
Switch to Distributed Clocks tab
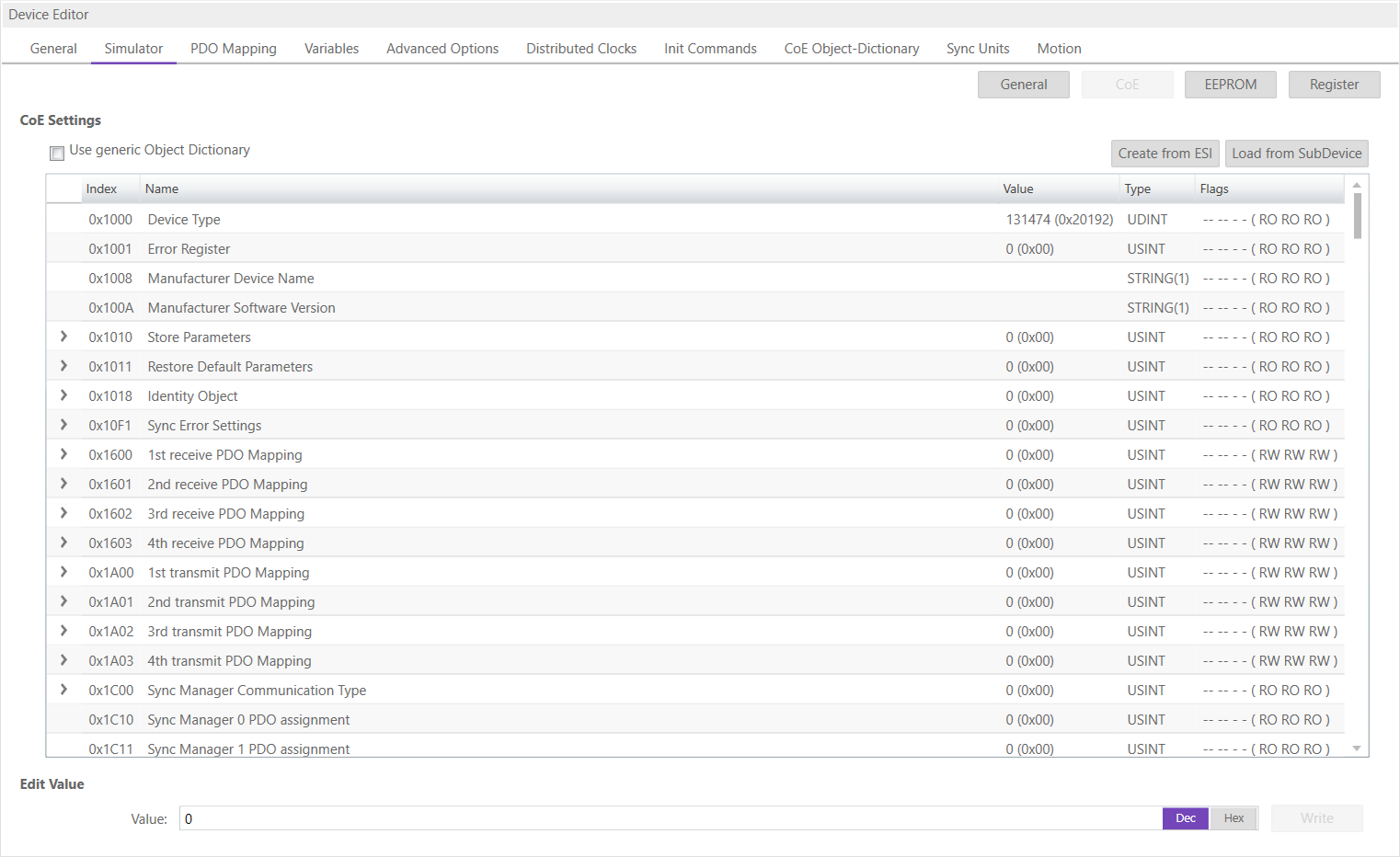580,49
